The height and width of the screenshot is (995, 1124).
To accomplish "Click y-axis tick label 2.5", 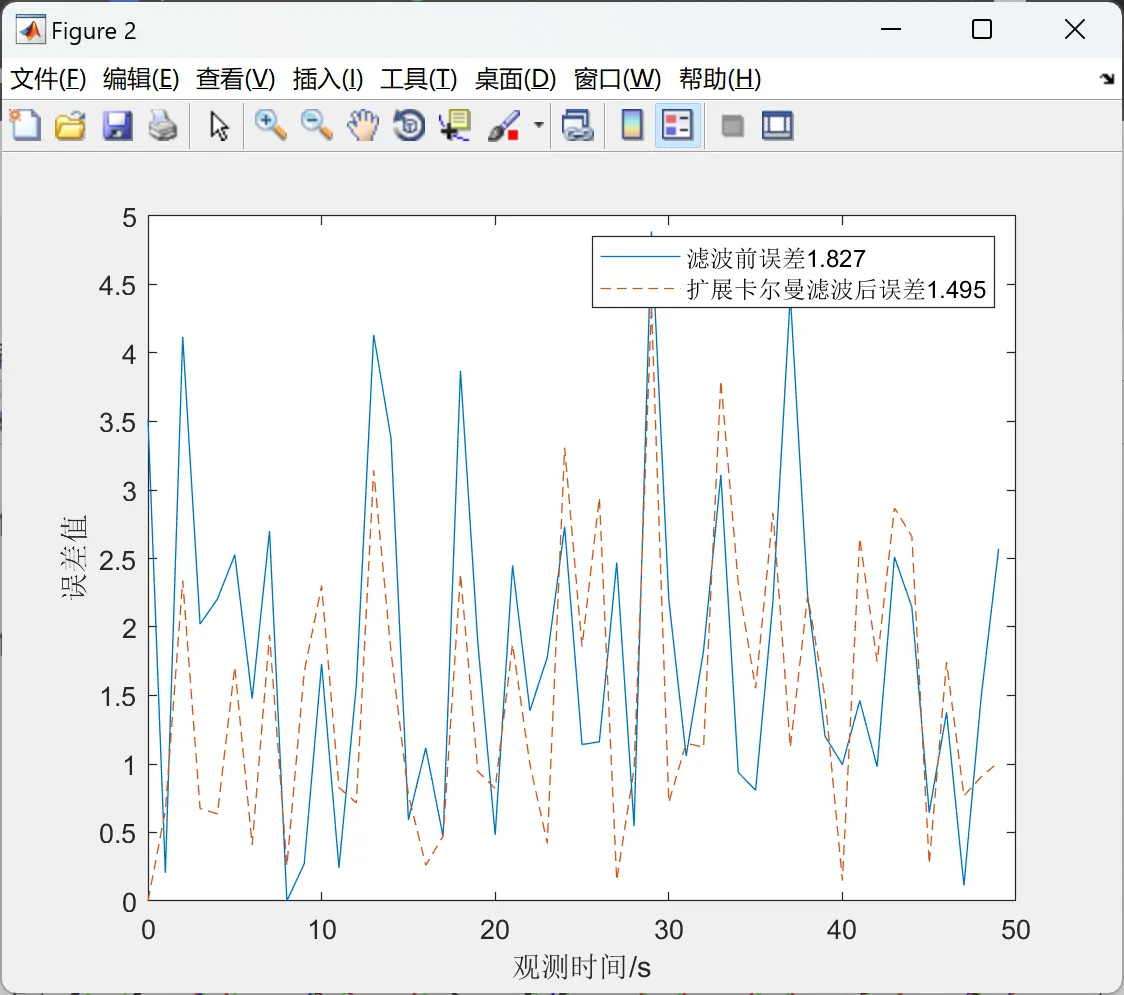I will 117,561.
